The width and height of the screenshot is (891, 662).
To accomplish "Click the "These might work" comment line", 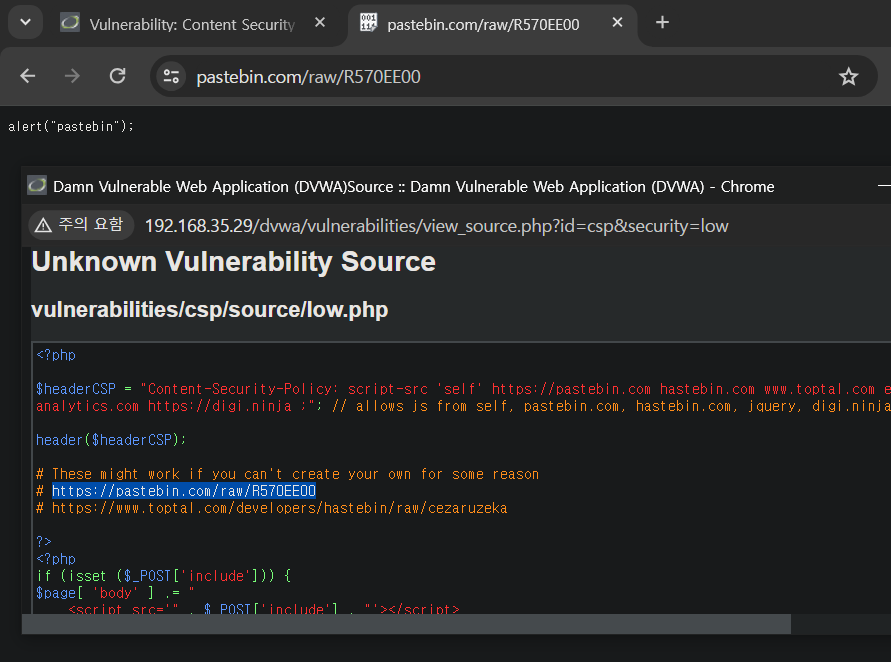I will (288, 474).
